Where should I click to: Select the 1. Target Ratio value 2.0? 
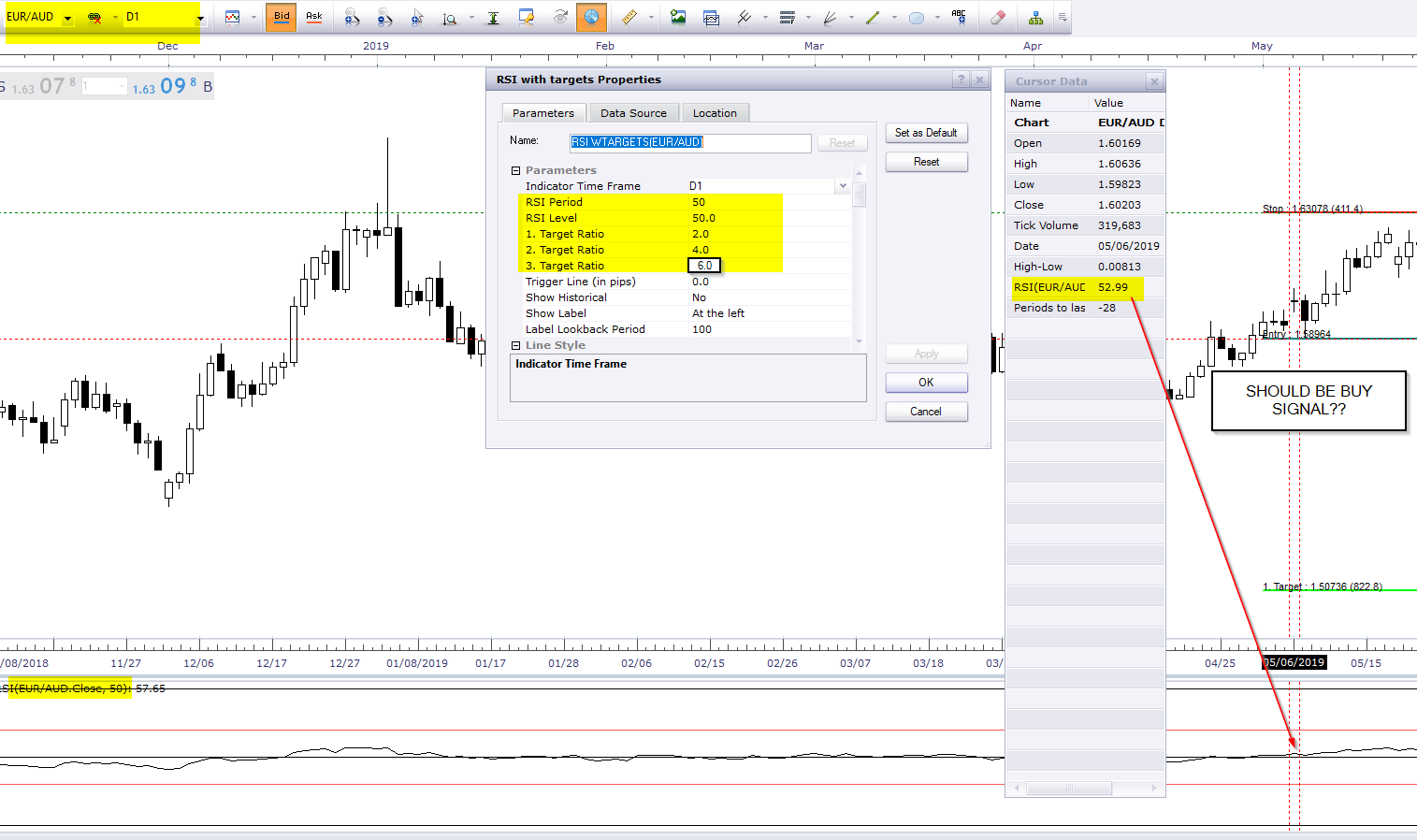[x=701, y=234]
